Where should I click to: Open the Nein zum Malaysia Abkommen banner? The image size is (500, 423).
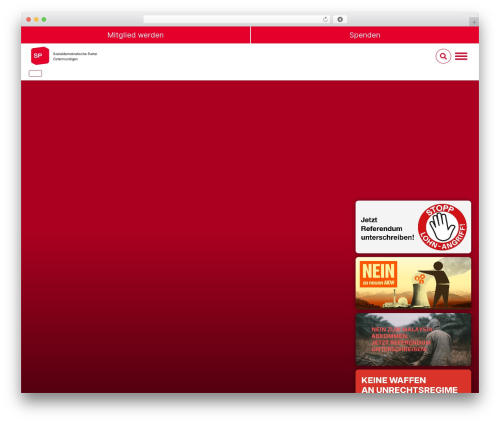(413, 339)
